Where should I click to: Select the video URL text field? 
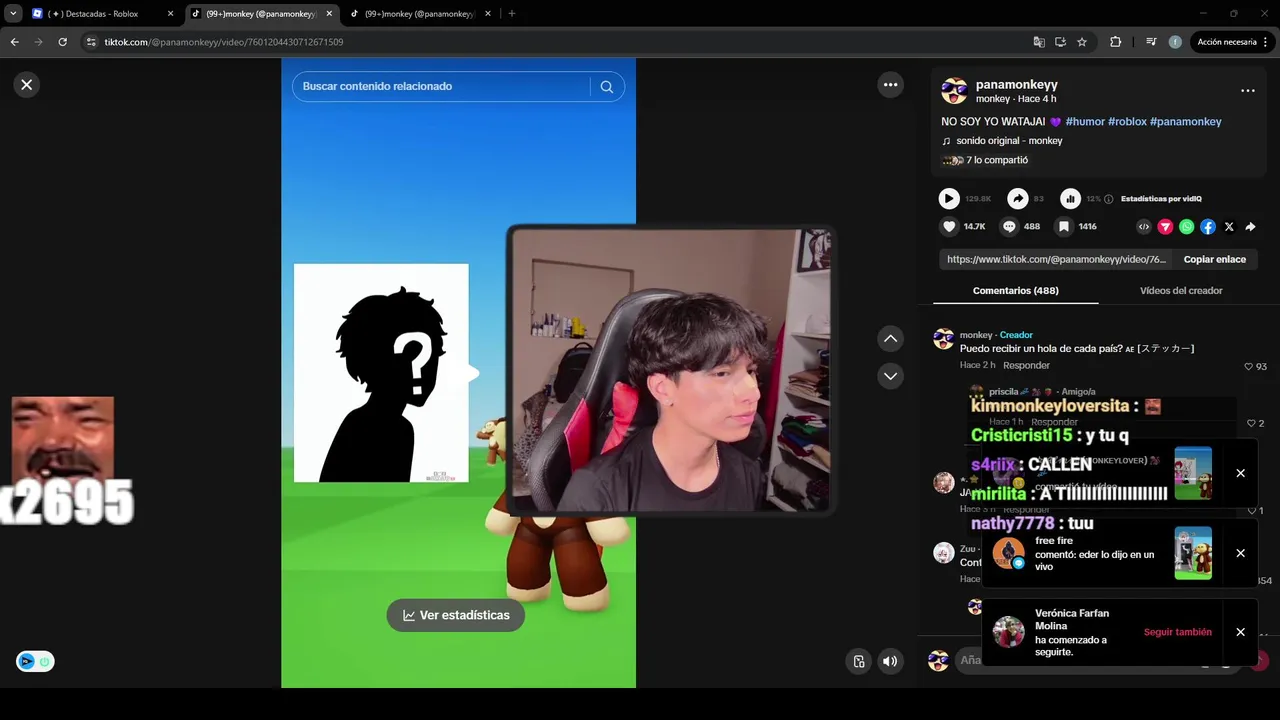[1056, 260]
